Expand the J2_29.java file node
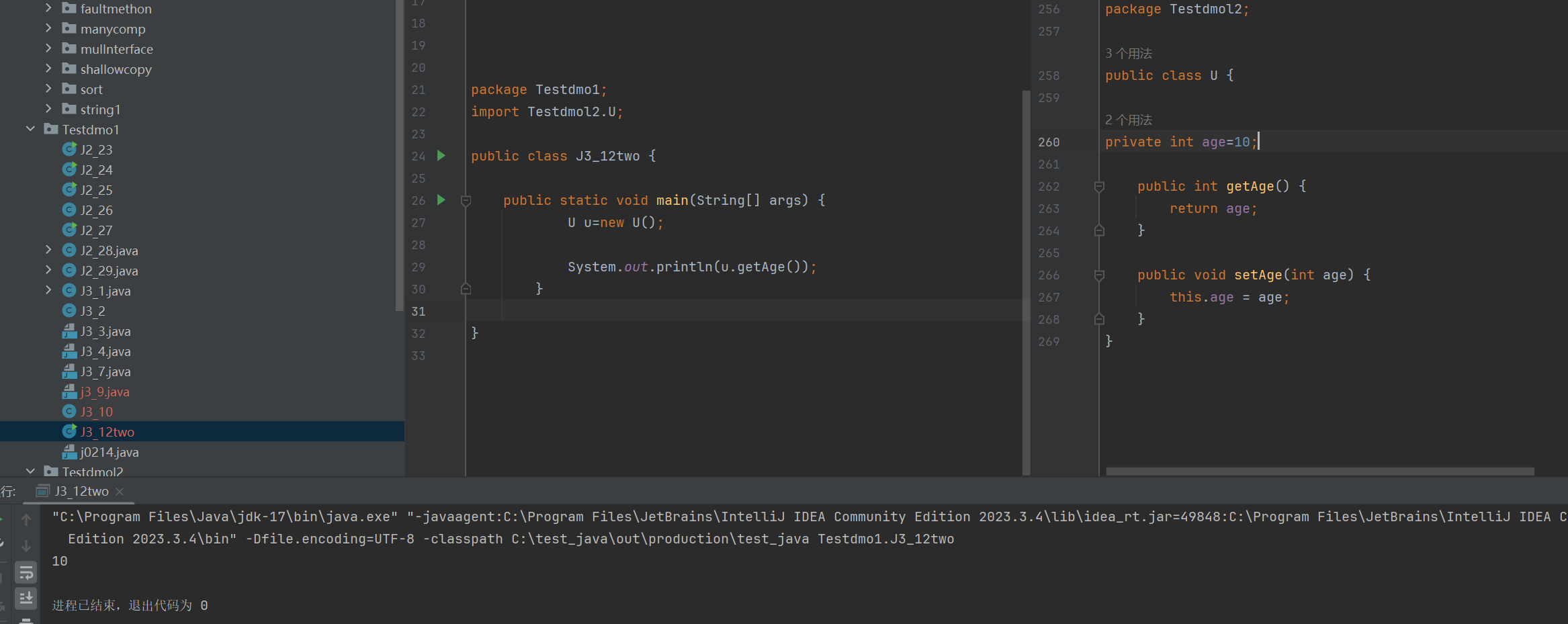The image size is (1568, 624). pos(48,270)
